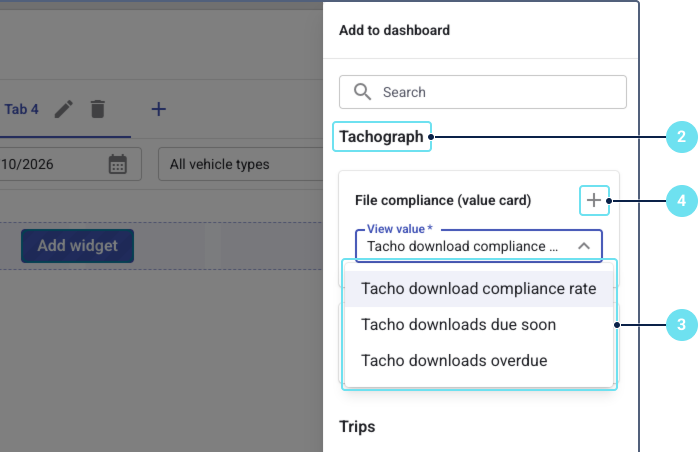Open the calendar date picker icon
The height and width of the screenshot is (452, 698).
point(118,164)
